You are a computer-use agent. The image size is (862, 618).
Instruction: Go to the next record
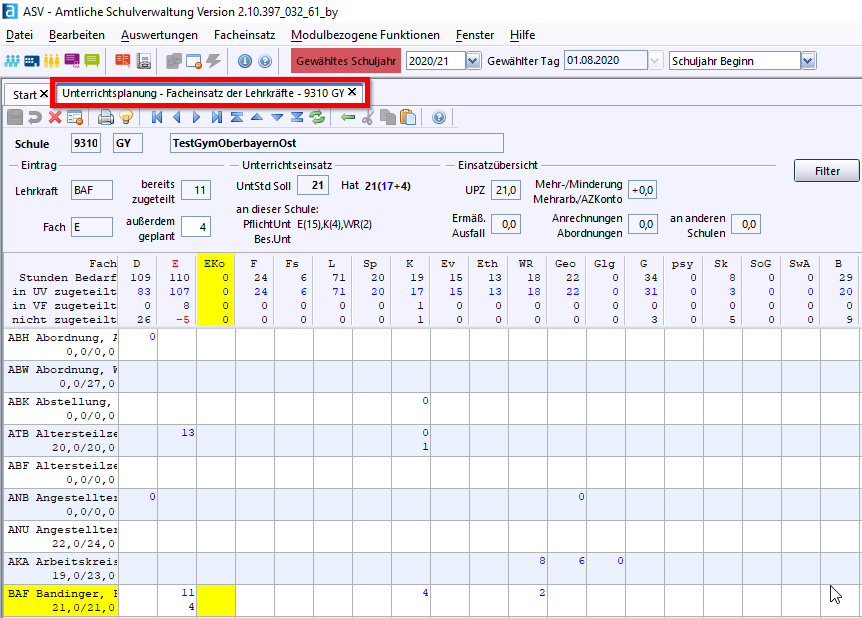click(x=196, y=117)
